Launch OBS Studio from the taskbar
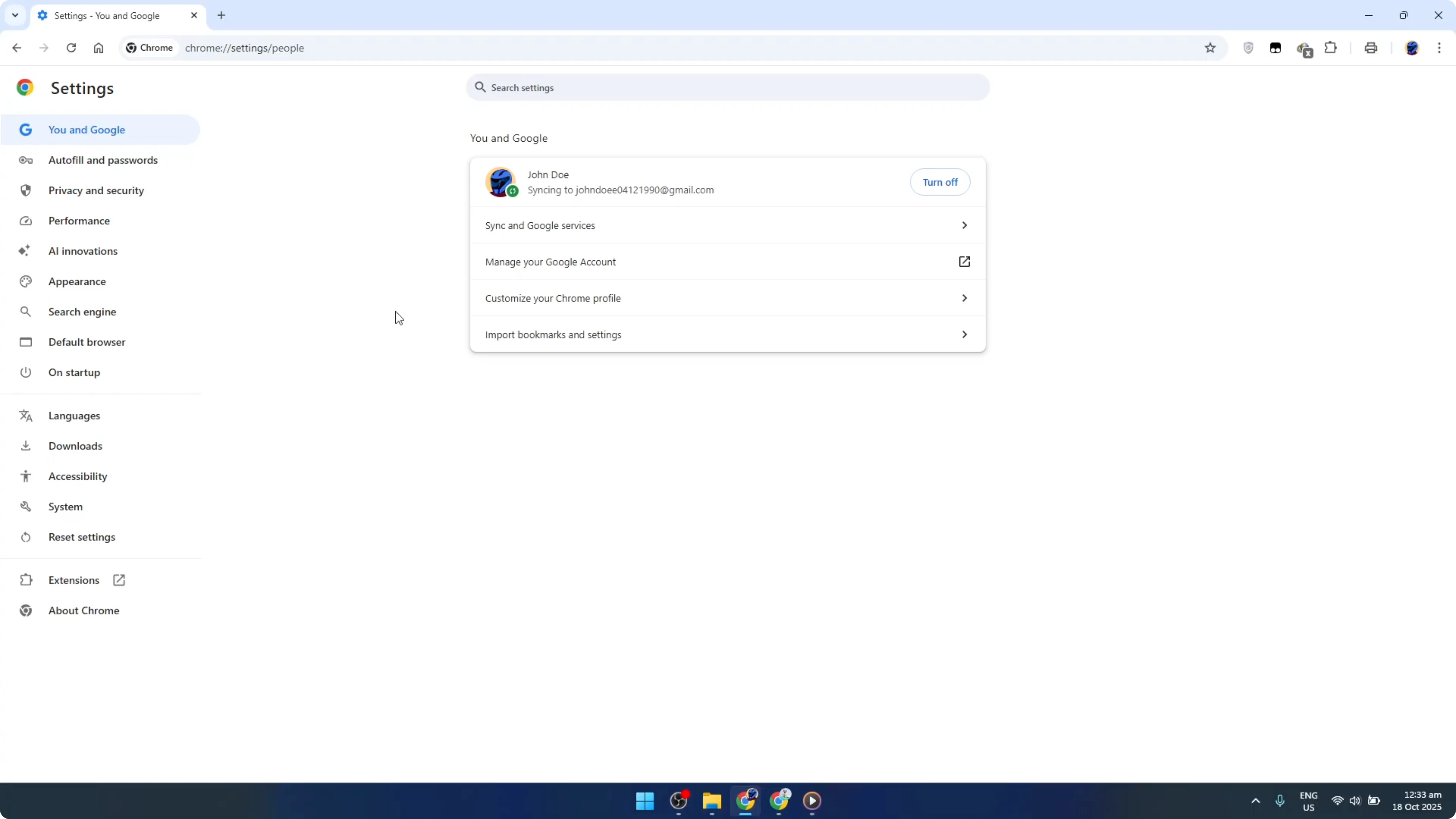Viewport: 1456px width, 819px height. pyautogui.click(x=678, y=801)
